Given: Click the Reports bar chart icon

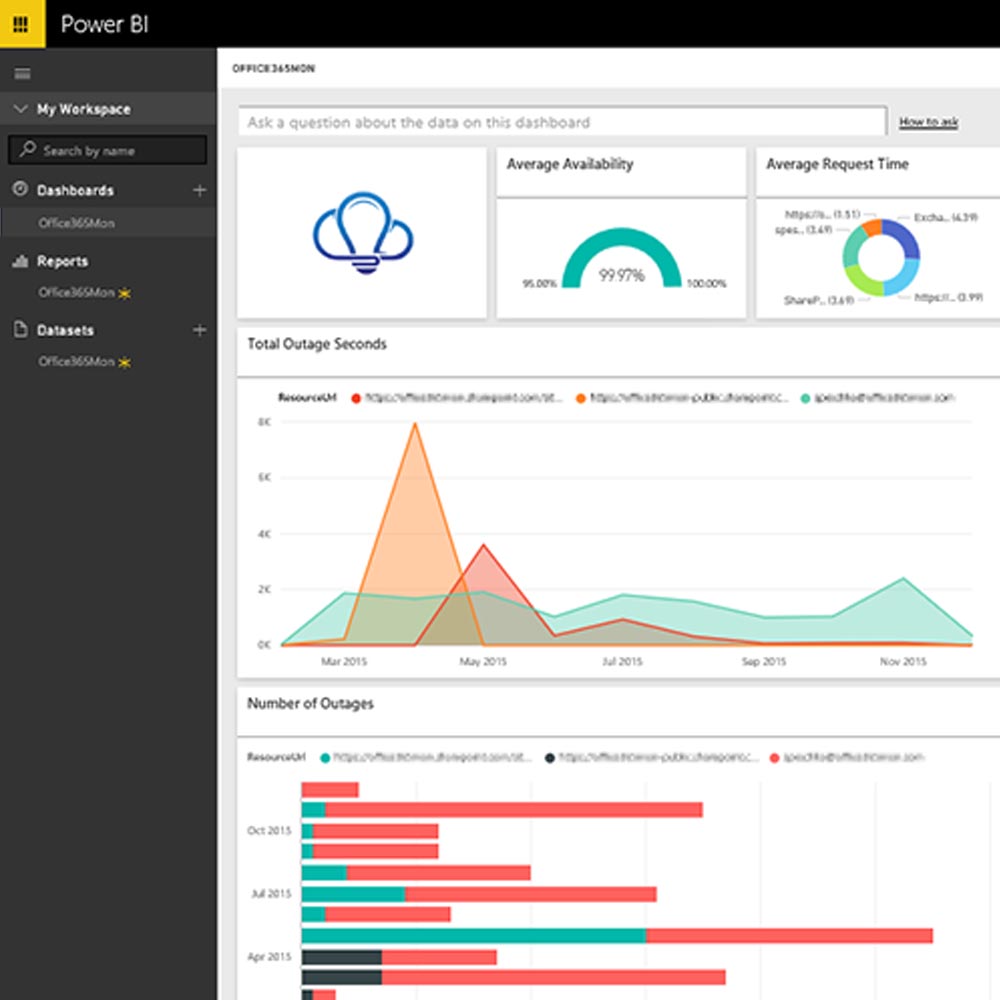Looking at the screenshot, I should pyautogui.click(x=20, y=260).
